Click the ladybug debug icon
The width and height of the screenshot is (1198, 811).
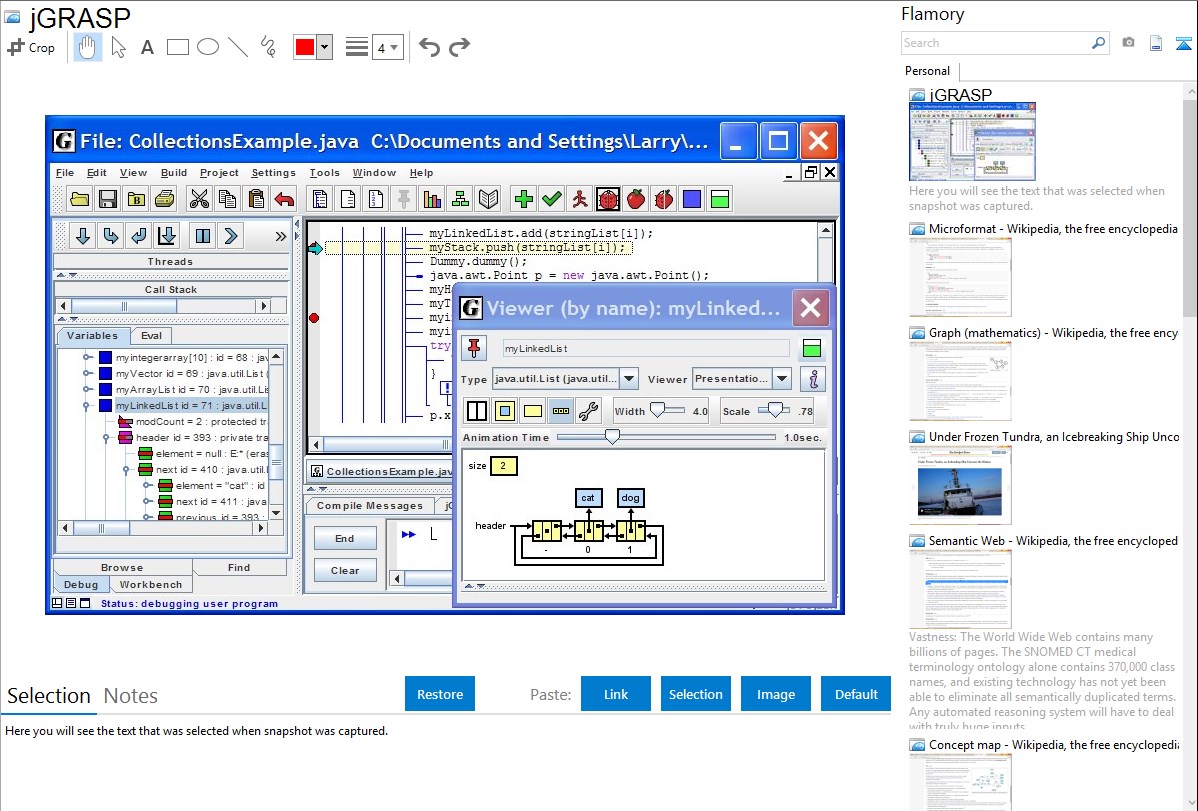pyautogui.click(x=608, y=200)
